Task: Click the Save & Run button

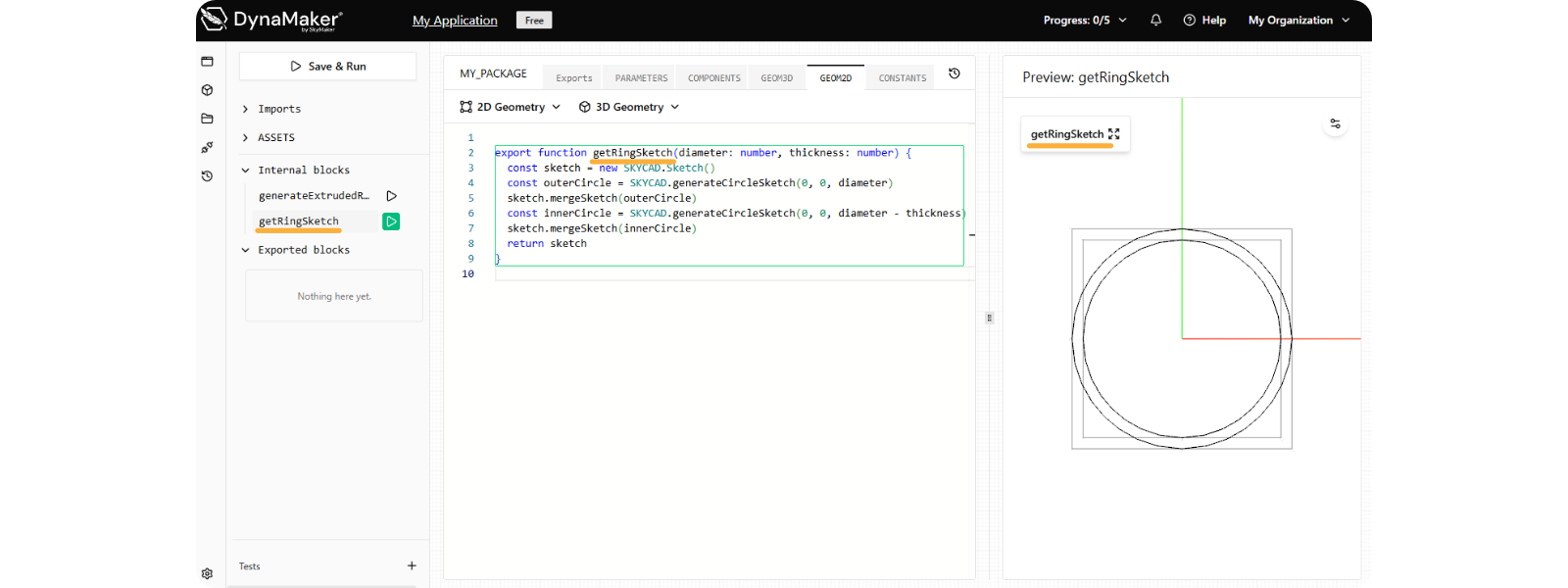Action: click(328, 67)
